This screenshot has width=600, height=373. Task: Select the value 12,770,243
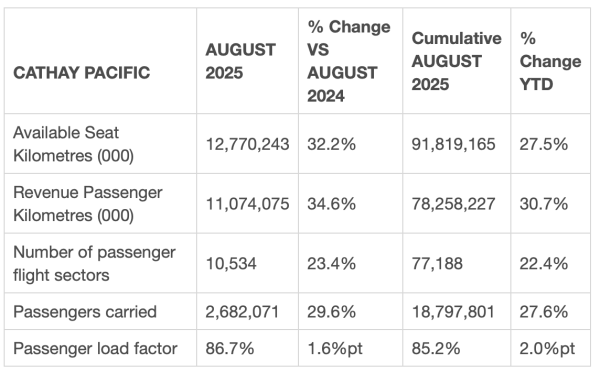point(247,144)
